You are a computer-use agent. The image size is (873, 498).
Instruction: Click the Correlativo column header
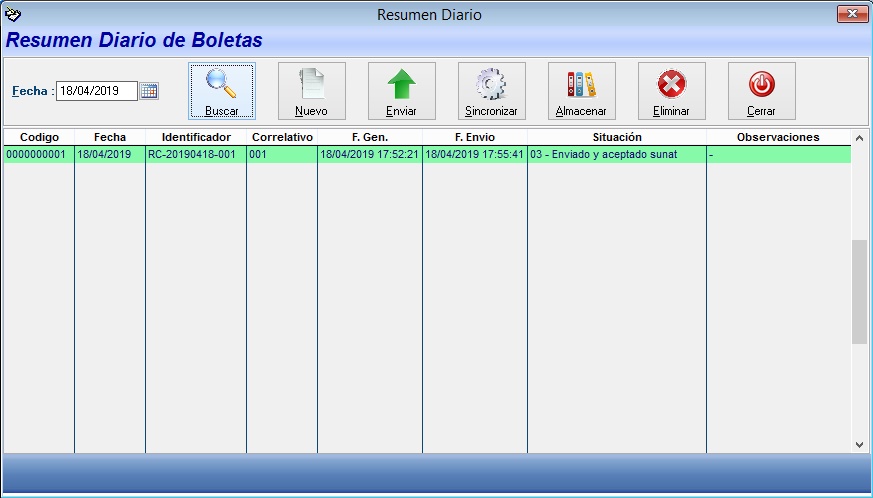click(x=282, y=137)
